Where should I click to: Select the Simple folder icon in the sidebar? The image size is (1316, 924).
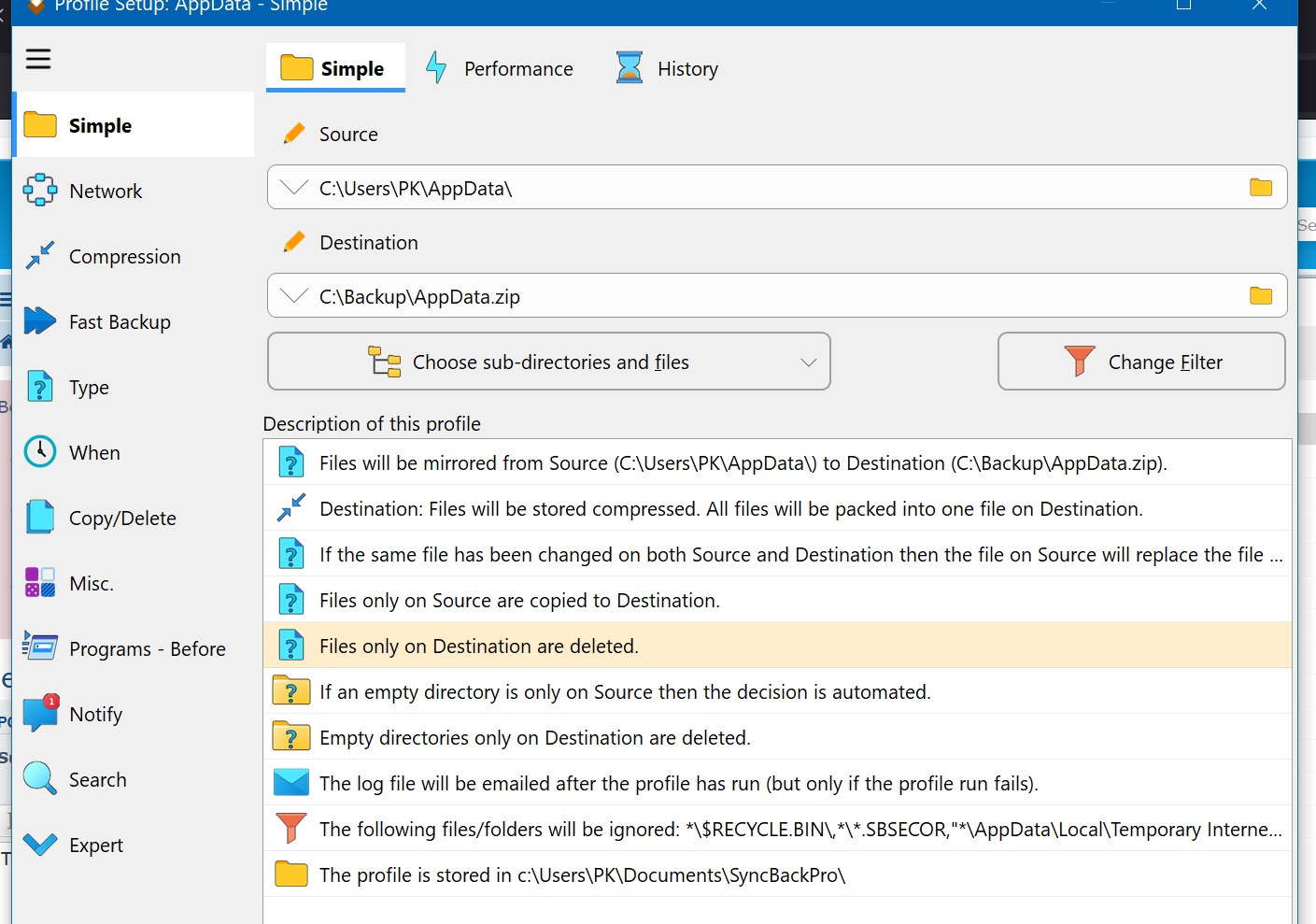click(40, 124)
